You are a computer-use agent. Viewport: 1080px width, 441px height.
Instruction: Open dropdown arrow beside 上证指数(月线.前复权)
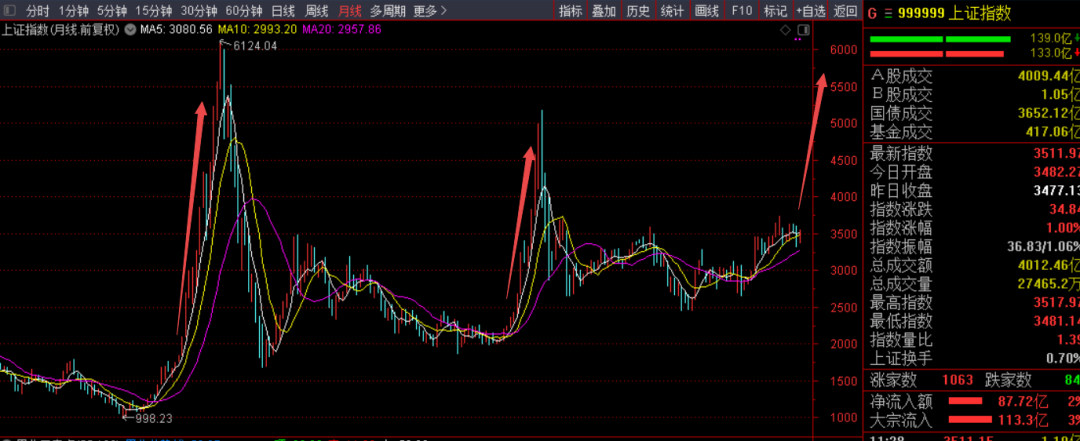(x=131, y=30)
